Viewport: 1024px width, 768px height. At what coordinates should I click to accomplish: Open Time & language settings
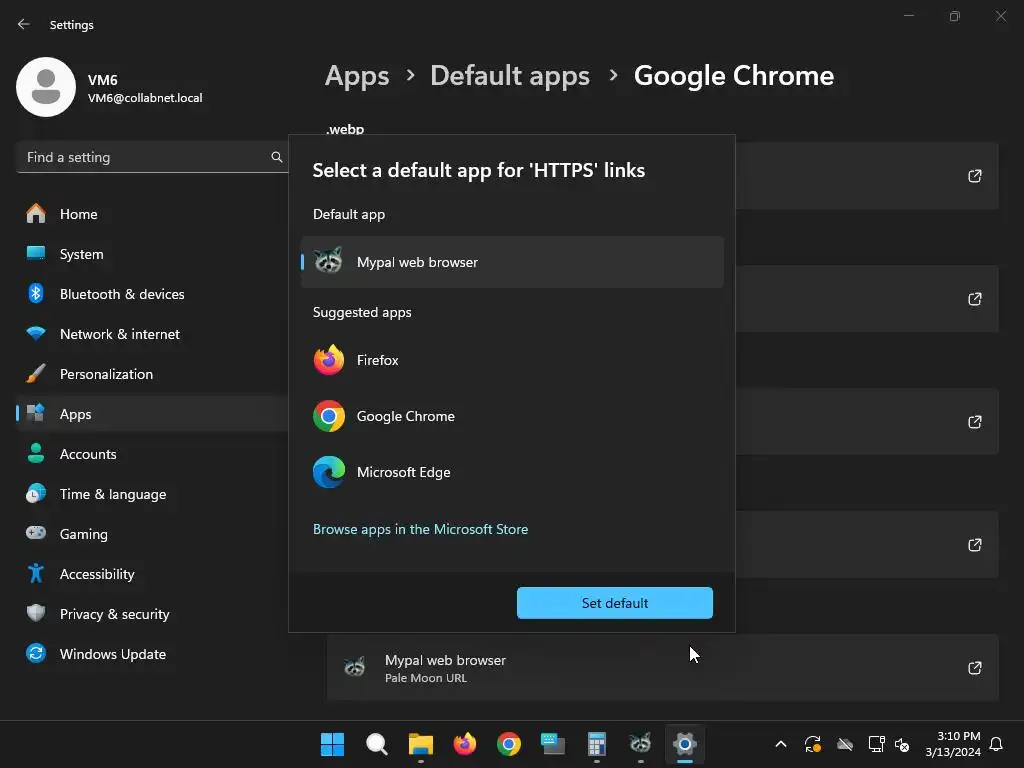pyautogui.click(x=152, y=494)
